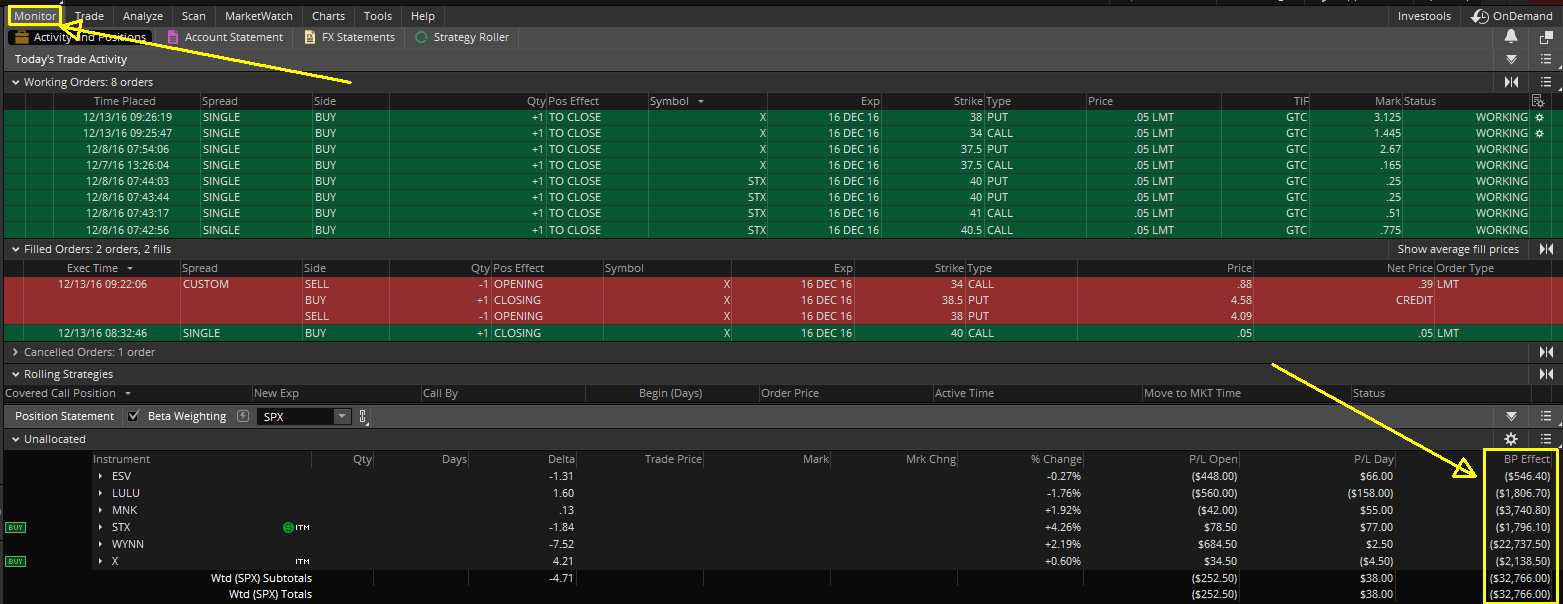
Task: Collapse the Filled Orders section
Action: 16,249
